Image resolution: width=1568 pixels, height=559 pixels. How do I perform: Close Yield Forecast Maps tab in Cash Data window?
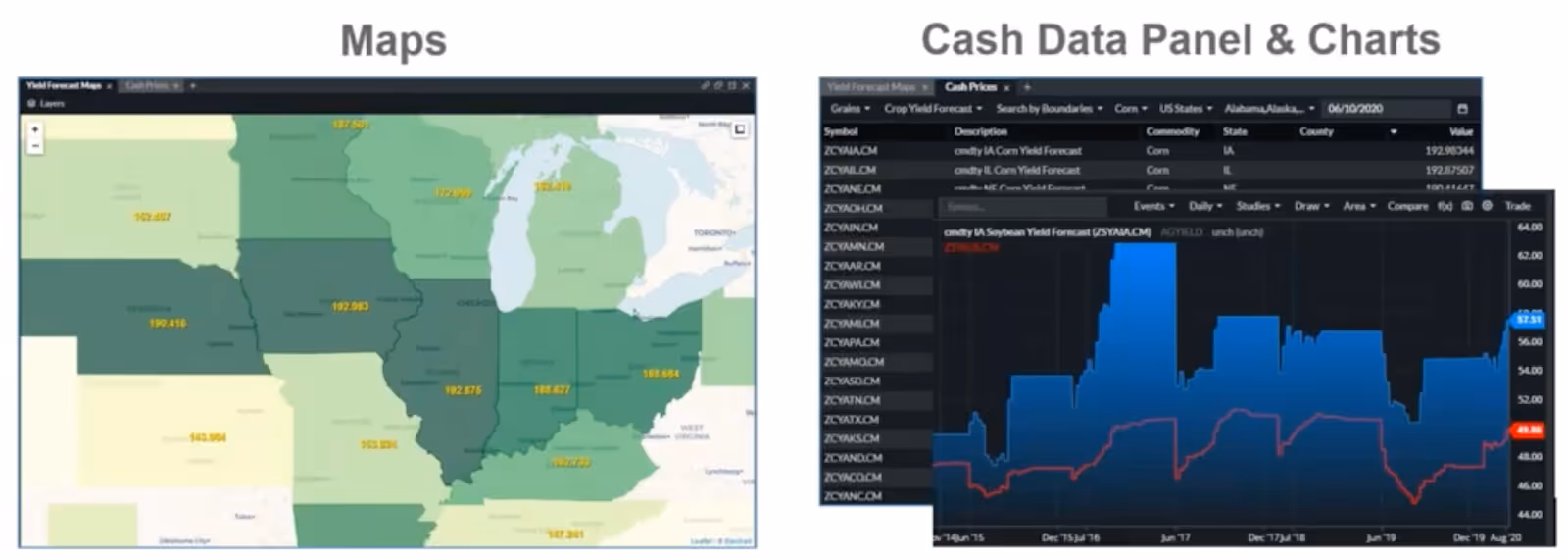point(924,87)
